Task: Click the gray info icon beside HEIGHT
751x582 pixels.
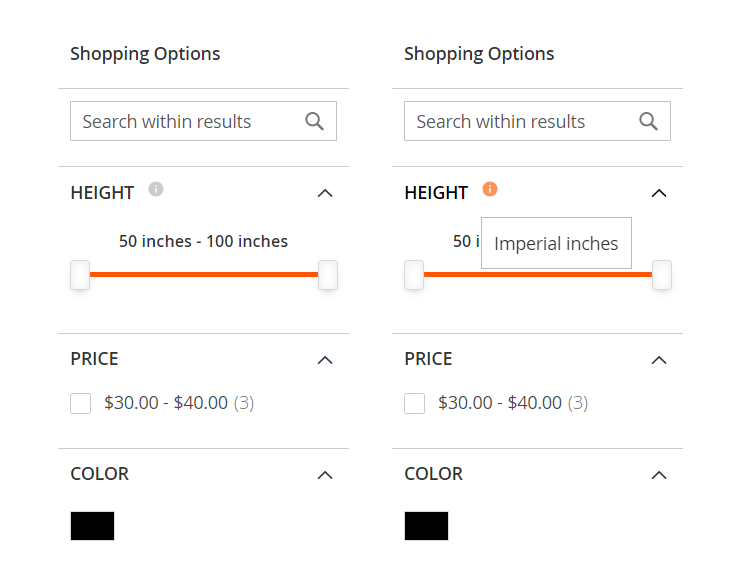Action: [x=155, y=188]
